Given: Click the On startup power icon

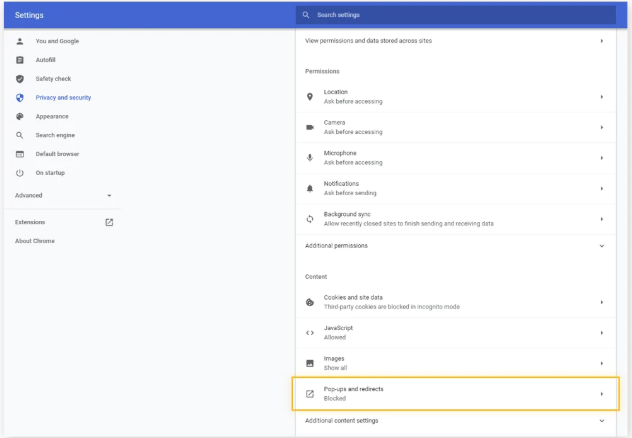Looking at the screenshot, I should 20,173.
